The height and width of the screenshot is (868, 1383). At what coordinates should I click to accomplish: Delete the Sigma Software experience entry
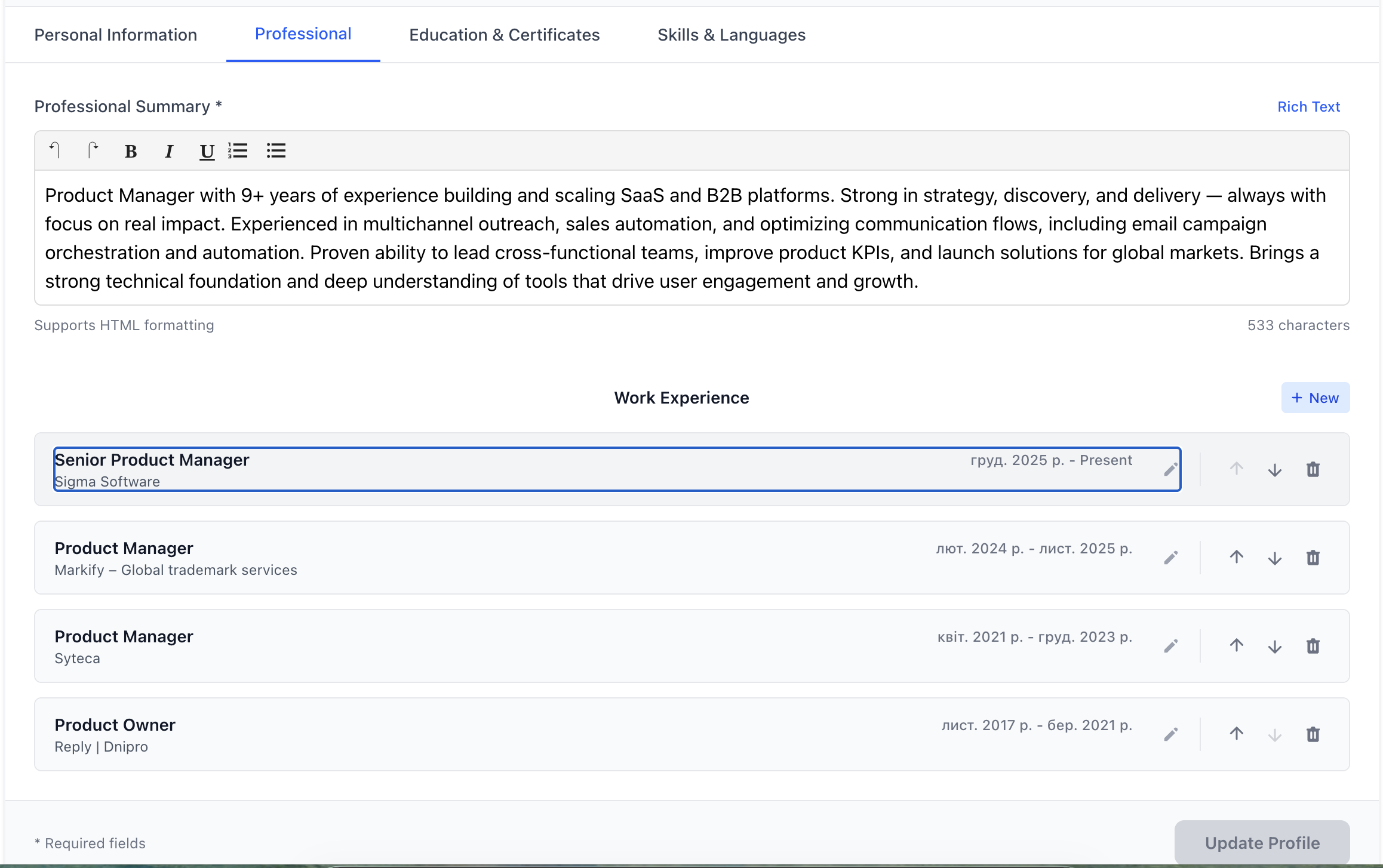1313,469
